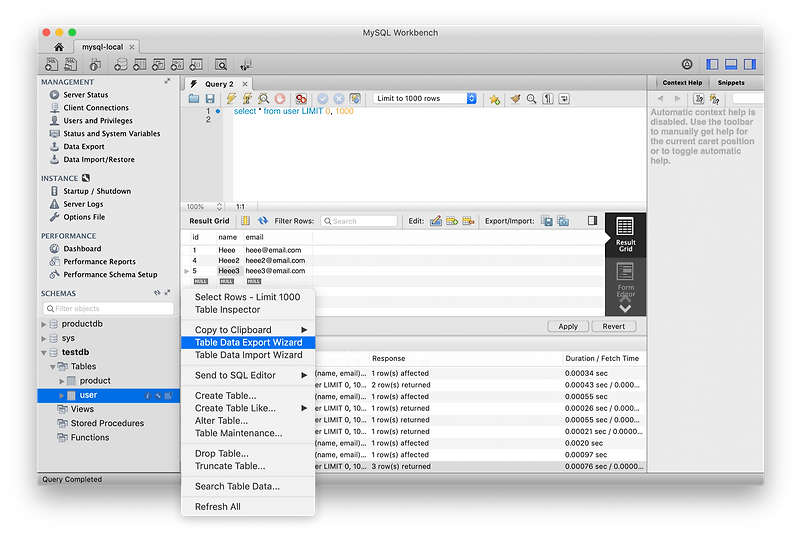The height and width of the screenshot is (533, 800).
Task: Open Send to SQL Editor submenu
Action: 248,375
